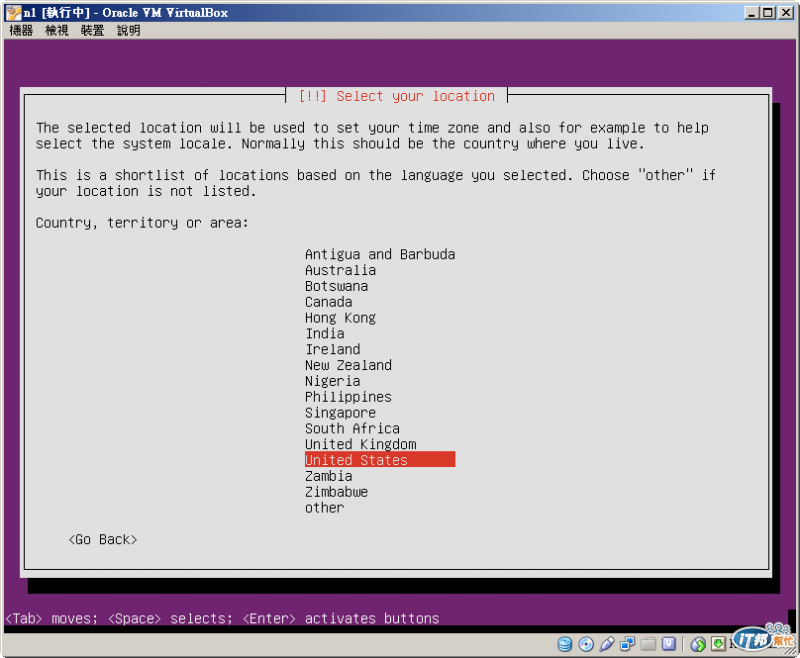Choose Zambia from the country list

pos(329,476)
